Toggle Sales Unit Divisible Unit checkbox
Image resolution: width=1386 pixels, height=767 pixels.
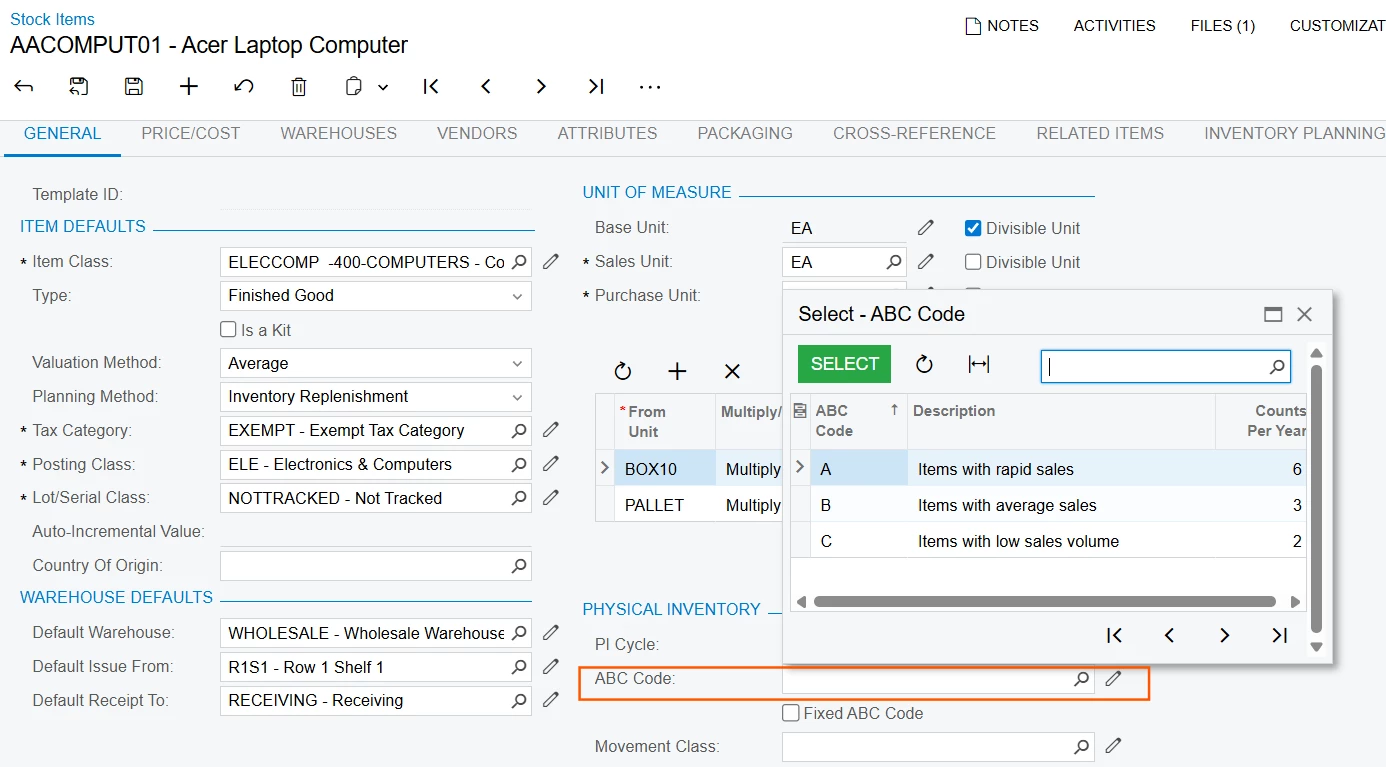(x=973, y=262)
